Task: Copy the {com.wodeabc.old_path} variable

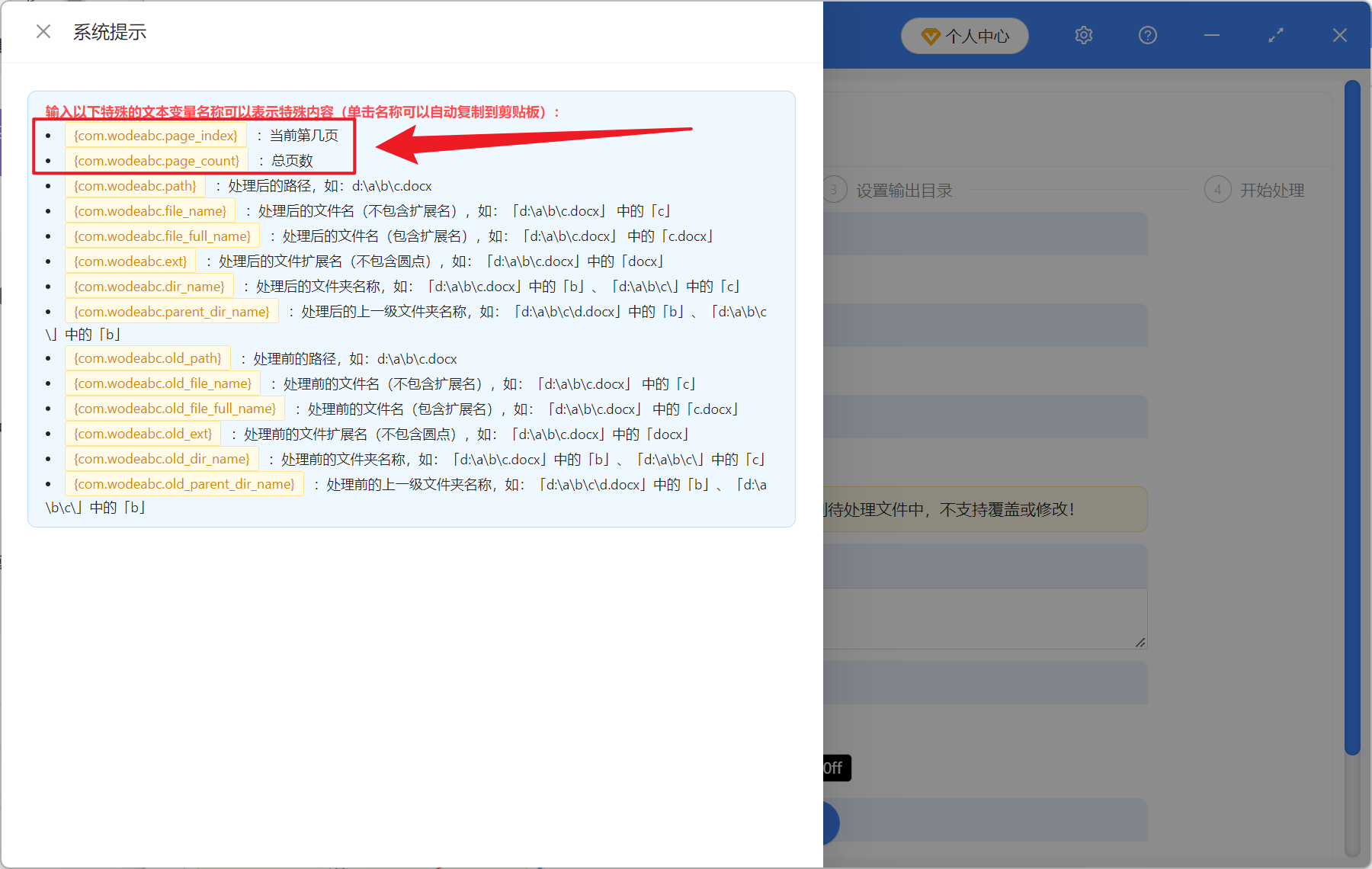Action: point(147,358)
